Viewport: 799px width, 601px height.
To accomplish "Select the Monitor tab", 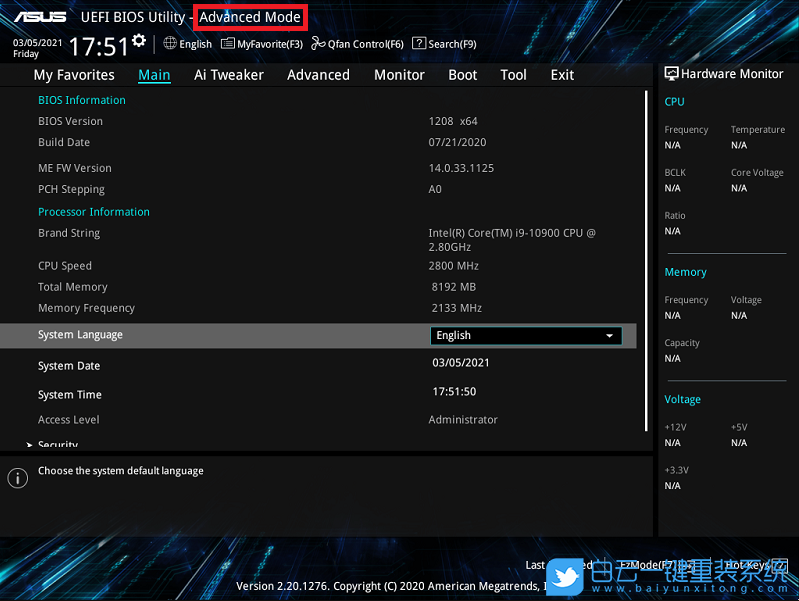I will click(399, 75).
